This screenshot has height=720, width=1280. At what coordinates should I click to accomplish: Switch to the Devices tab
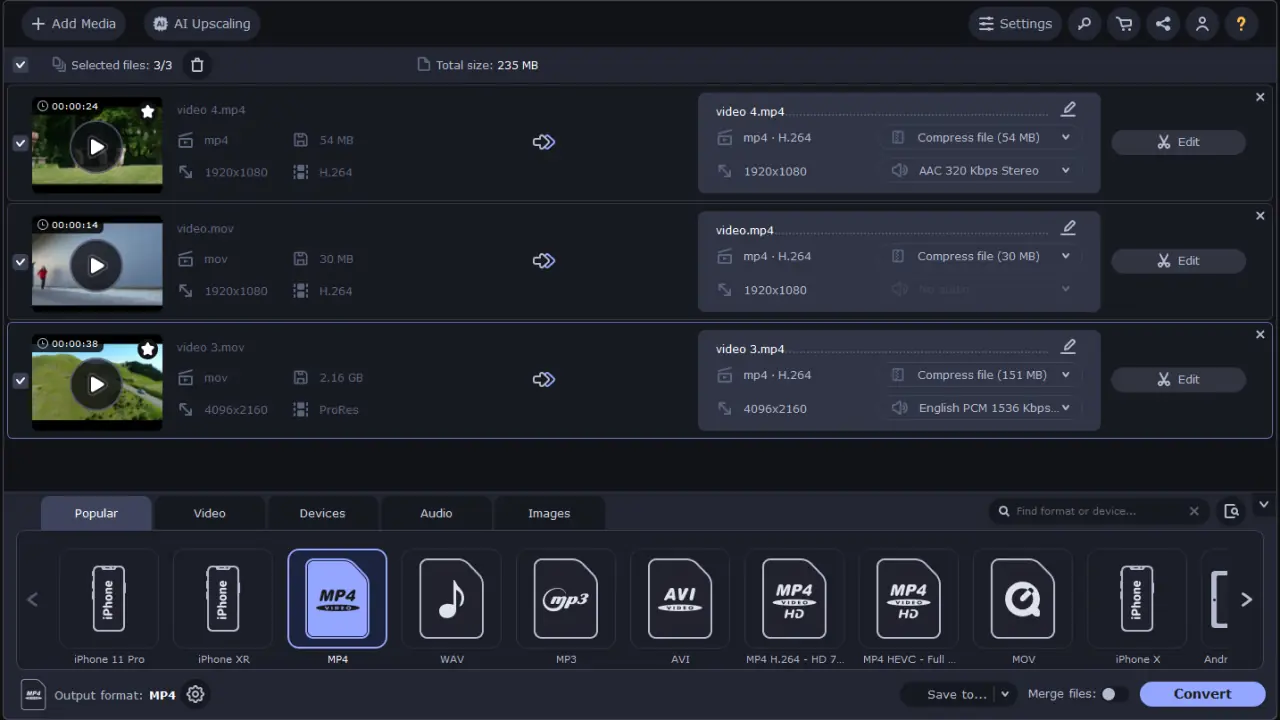click(x=322, y=513)
